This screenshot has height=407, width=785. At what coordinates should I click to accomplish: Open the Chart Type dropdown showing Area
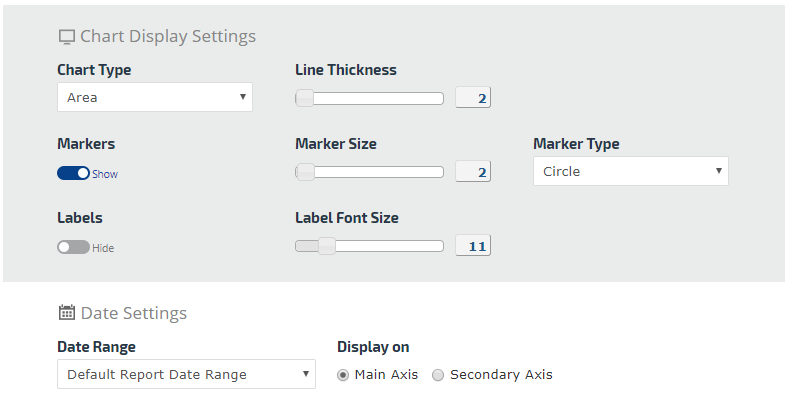(155, 98)
